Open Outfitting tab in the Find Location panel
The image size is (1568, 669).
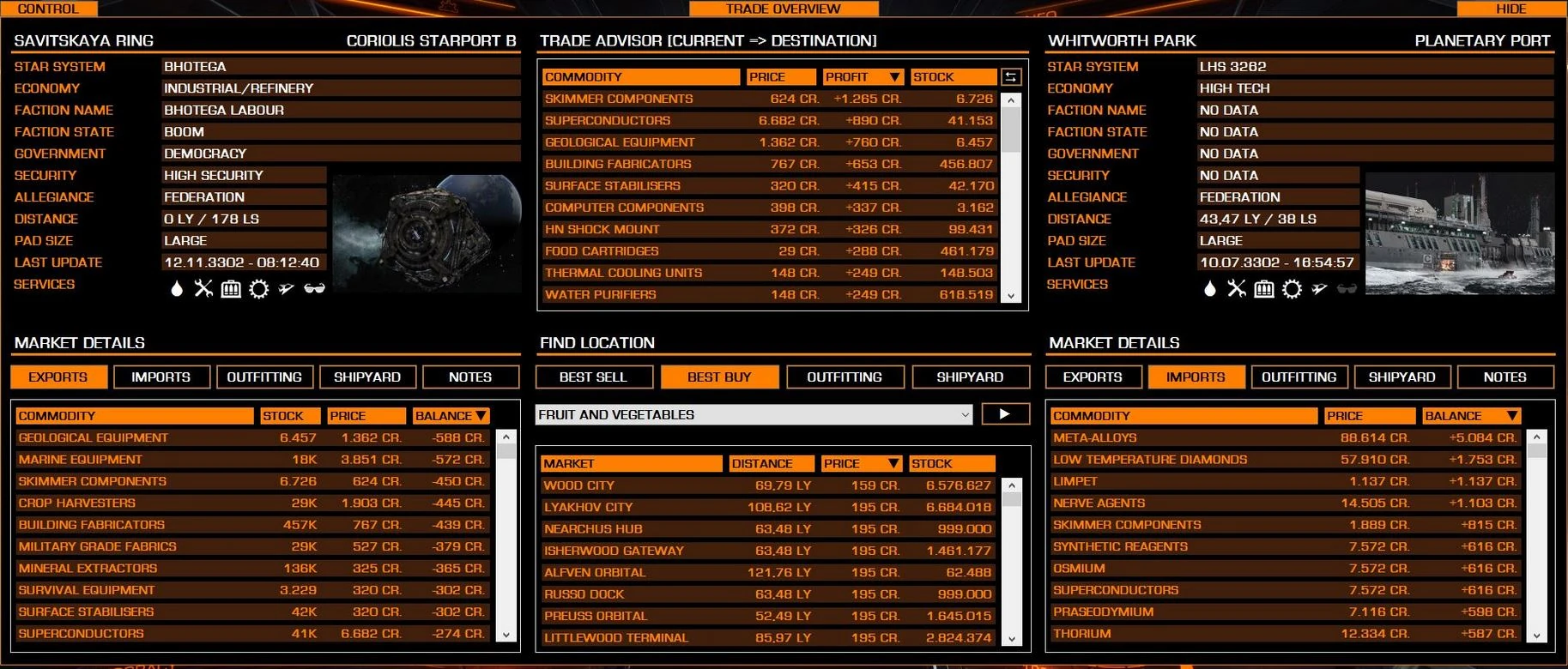pyautogui.click(x=845, y=377)
